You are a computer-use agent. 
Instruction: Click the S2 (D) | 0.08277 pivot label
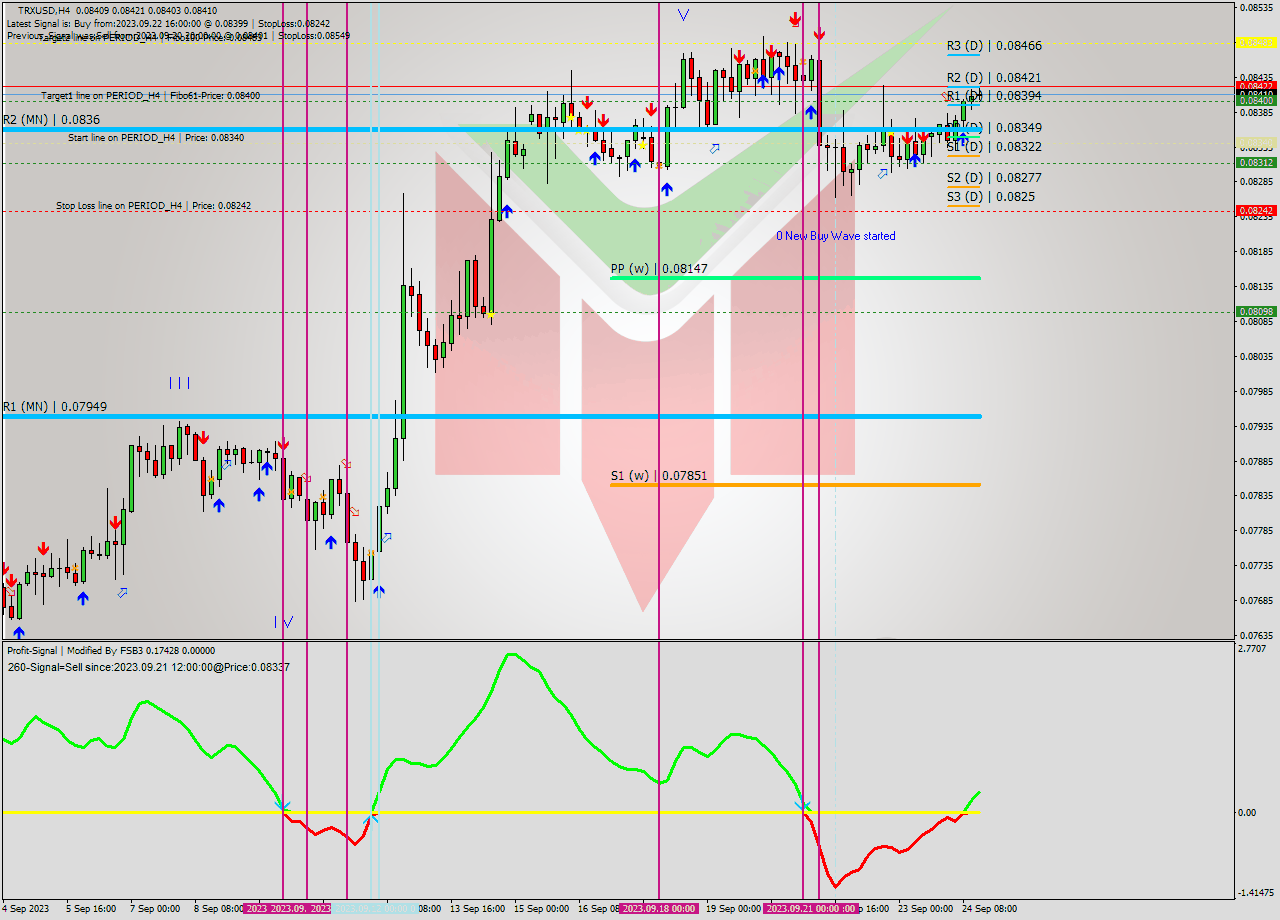pyautogui.click(x=994, y=177)
